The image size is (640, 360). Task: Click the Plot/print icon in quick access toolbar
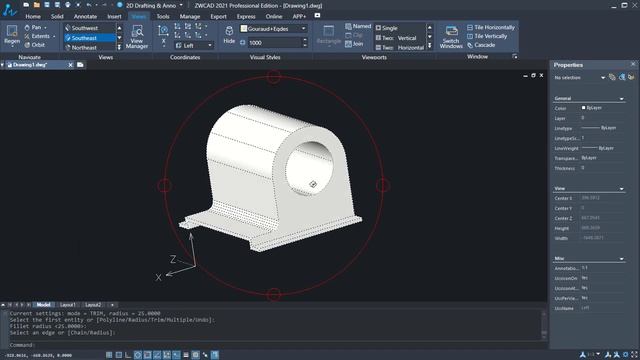click(68, 5)
